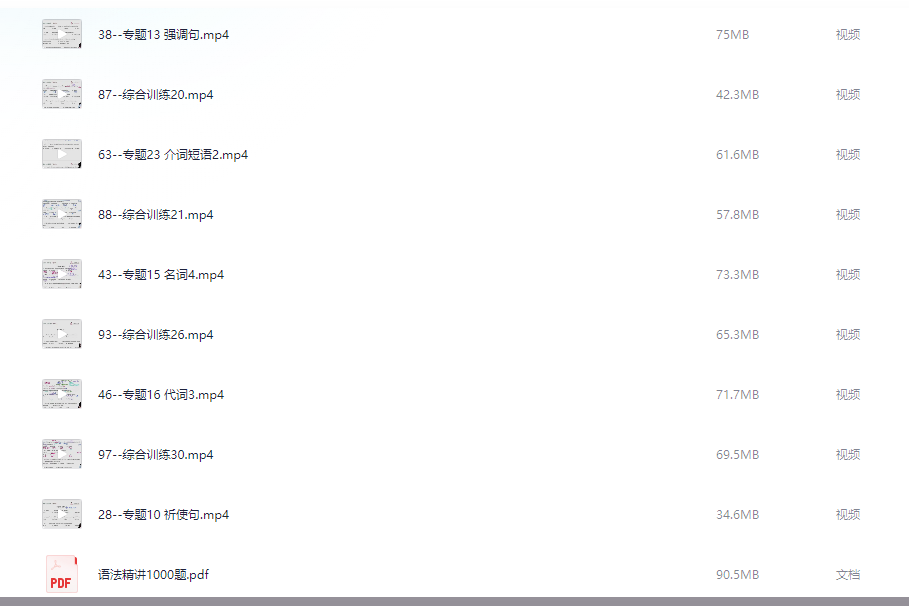Image resolution: width=909 pixels, height=606 pixels.
Task: Click file name 43--专题15 名词4.mp4
Action: point(161,275)
